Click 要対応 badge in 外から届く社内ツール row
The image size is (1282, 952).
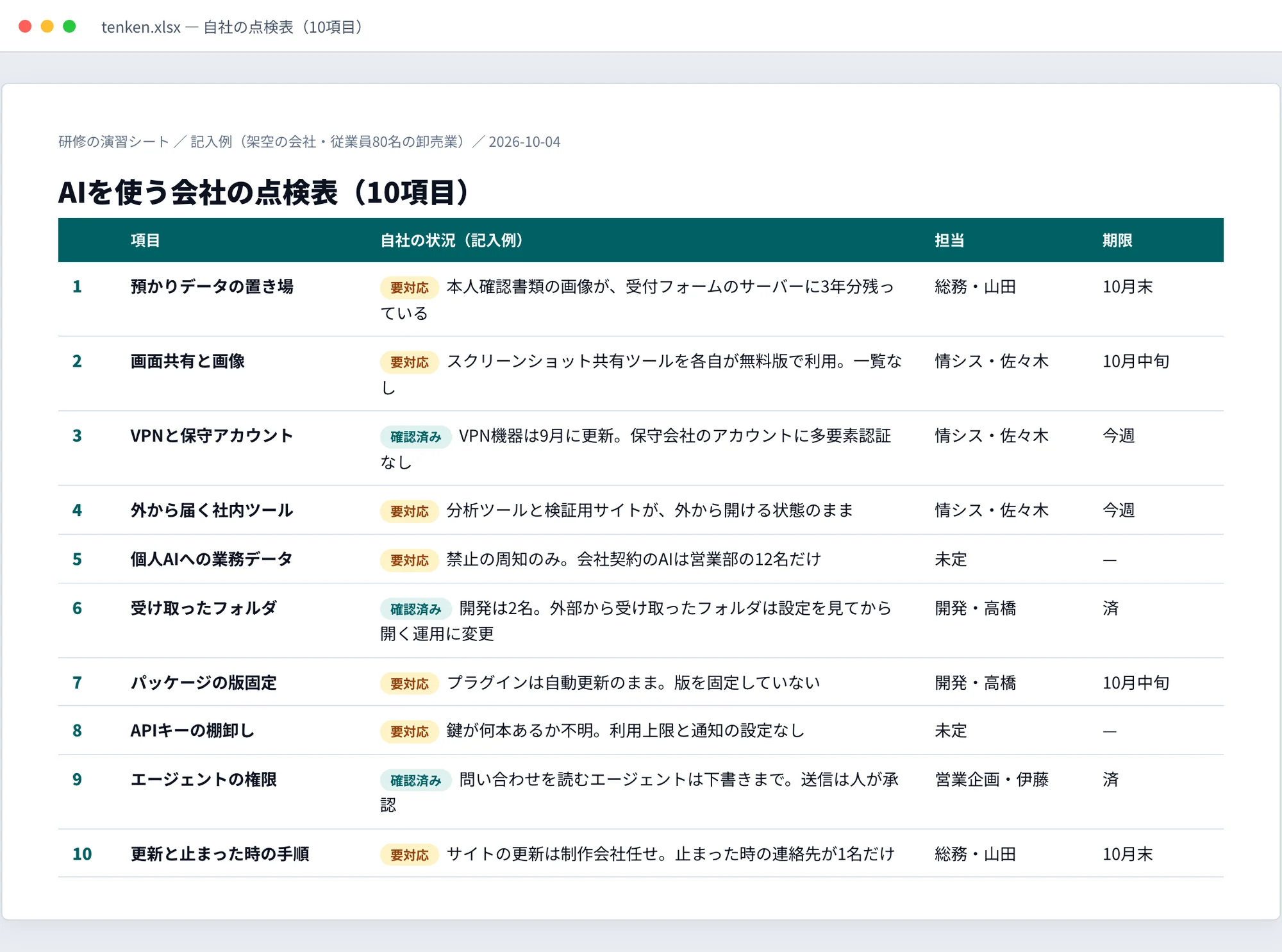[409, 512]
